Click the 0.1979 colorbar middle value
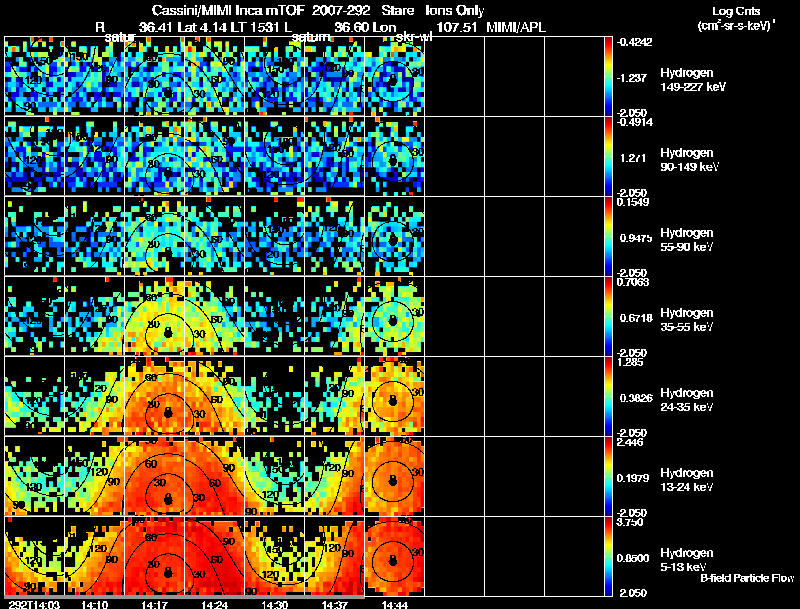800x609 pixels. pos(633,478)
